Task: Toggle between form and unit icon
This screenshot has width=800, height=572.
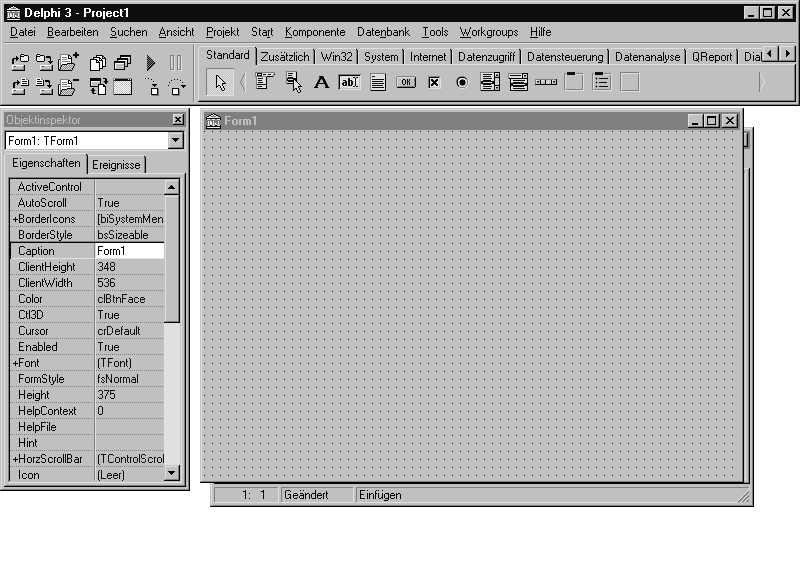Action: [97, 87]
